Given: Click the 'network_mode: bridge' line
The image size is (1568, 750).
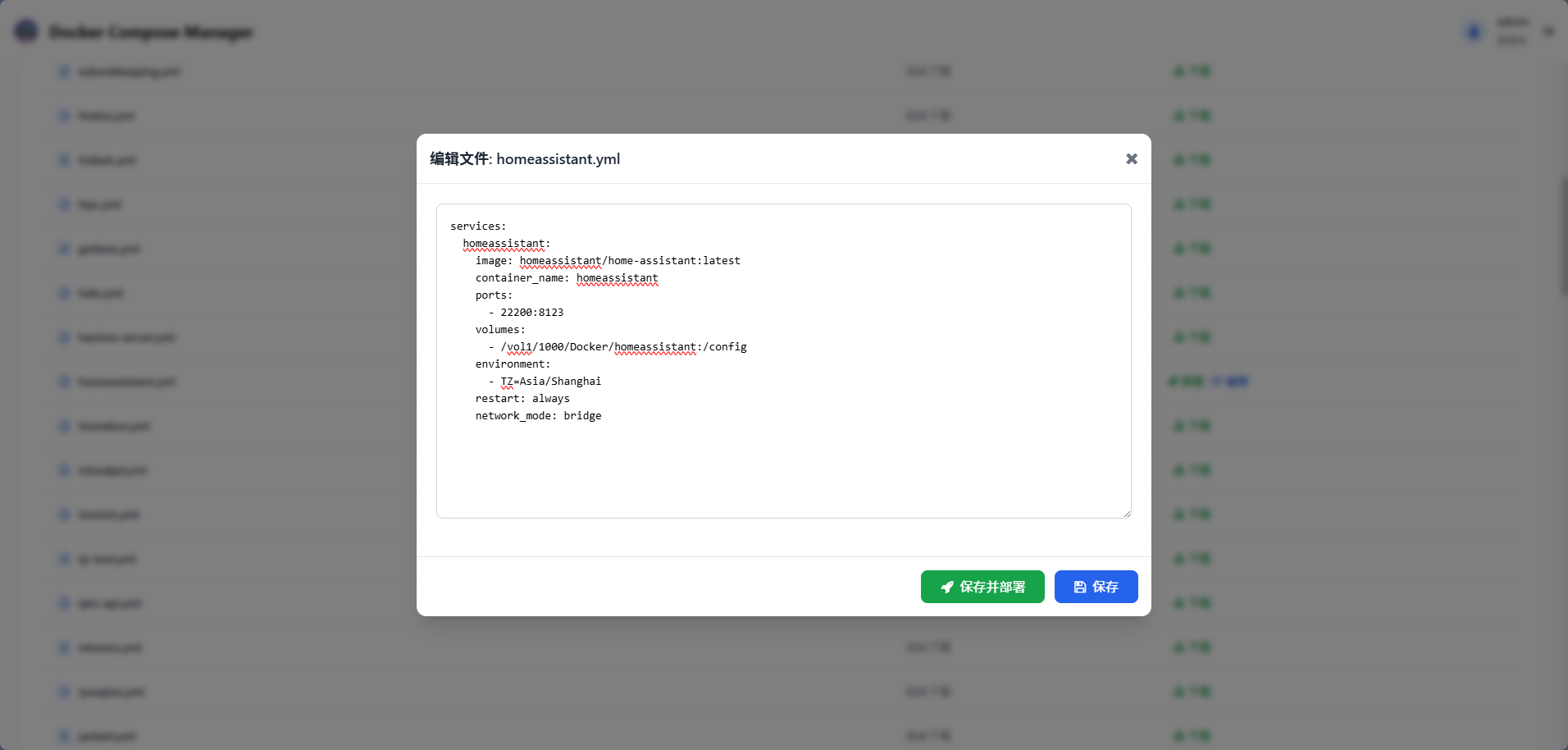Looking at the screenshot, I should (x=538, y=416).
